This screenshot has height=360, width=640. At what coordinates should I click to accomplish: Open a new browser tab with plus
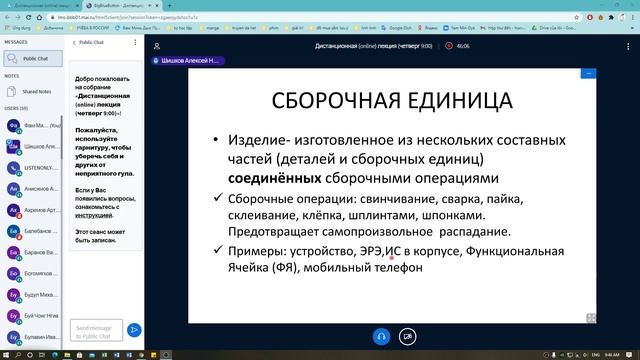[169, 6]
